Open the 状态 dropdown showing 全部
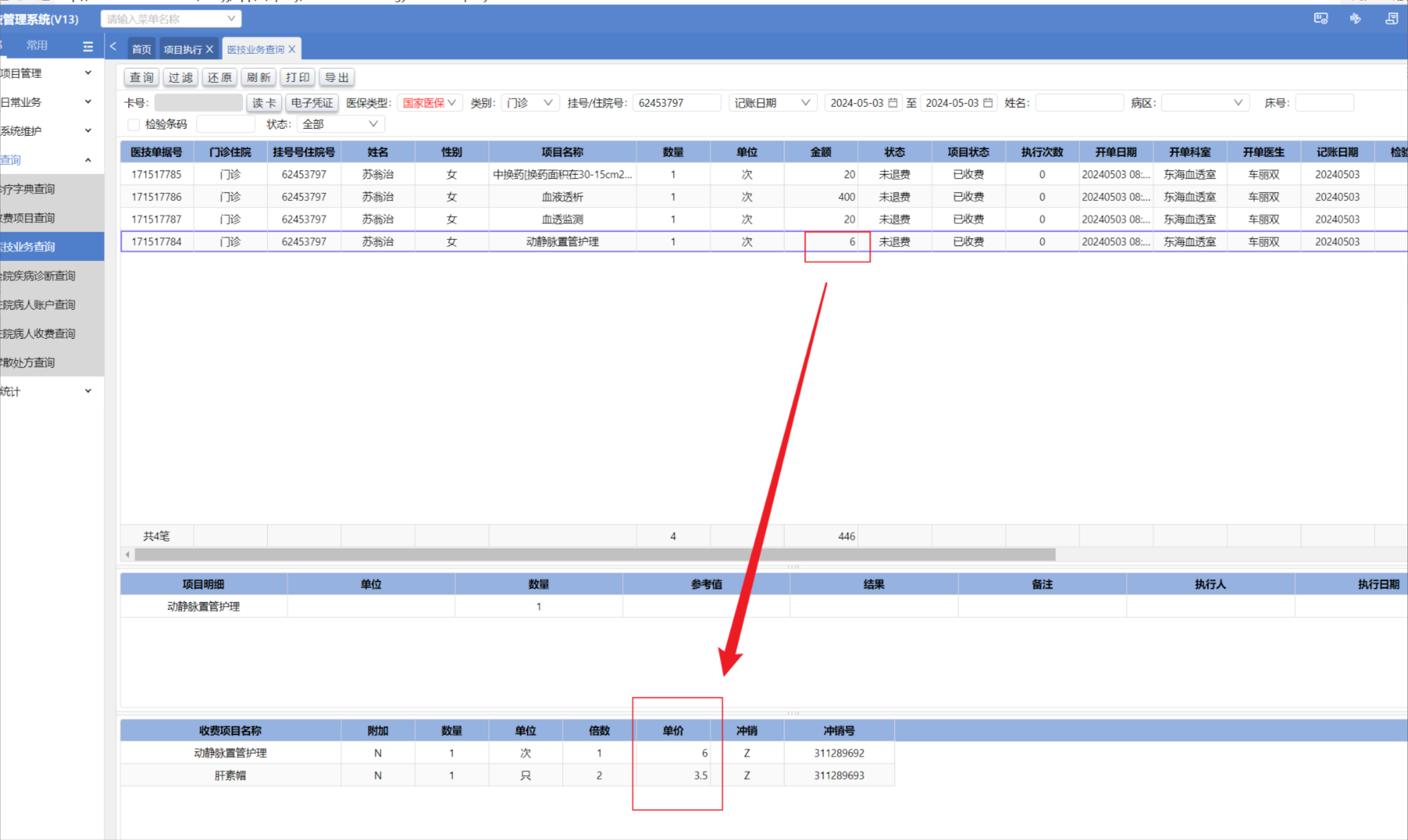Image resolution: width=1408 pixels, height=840 pixels. tap(340, 124)
